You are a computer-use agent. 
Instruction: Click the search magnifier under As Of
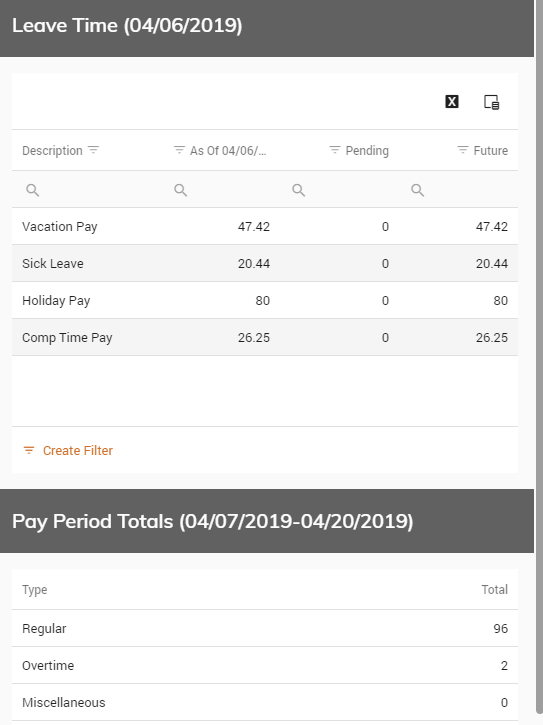[x=180, y=190]
